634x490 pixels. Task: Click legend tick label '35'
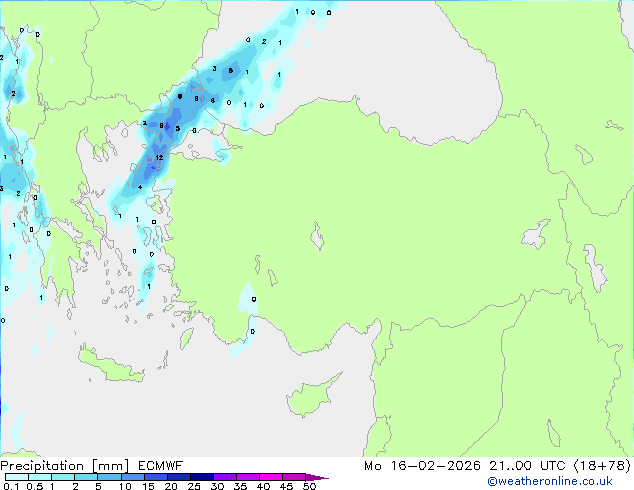coord(240,486)
